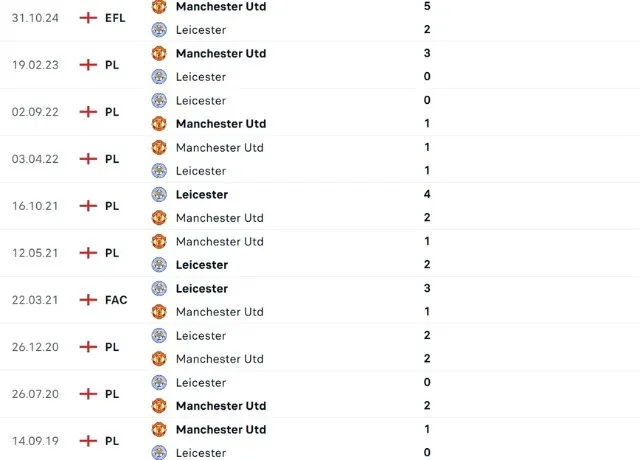Click Manchester Utd crest in 14.09.19 match
640x460 pixels.
159,429
